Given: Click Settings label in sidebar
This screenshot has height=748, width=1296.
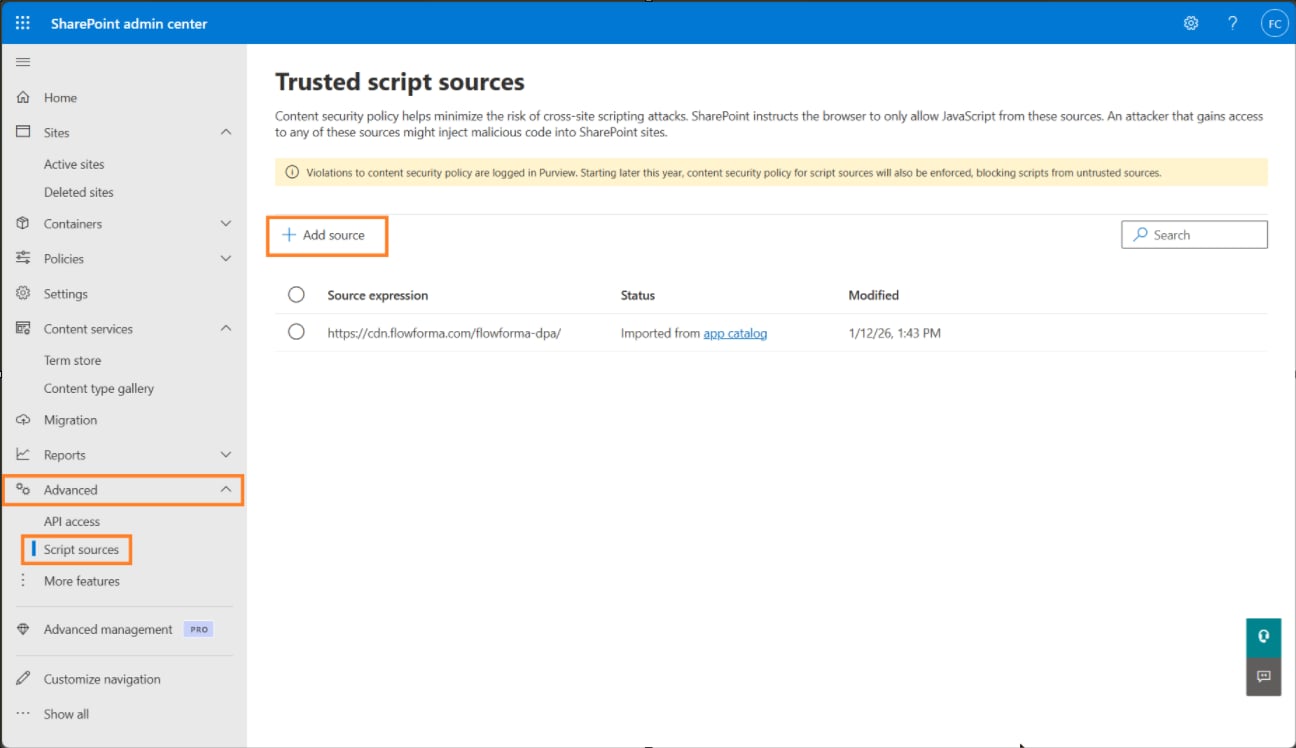Looking at the screenshot, I should (66, 294).
